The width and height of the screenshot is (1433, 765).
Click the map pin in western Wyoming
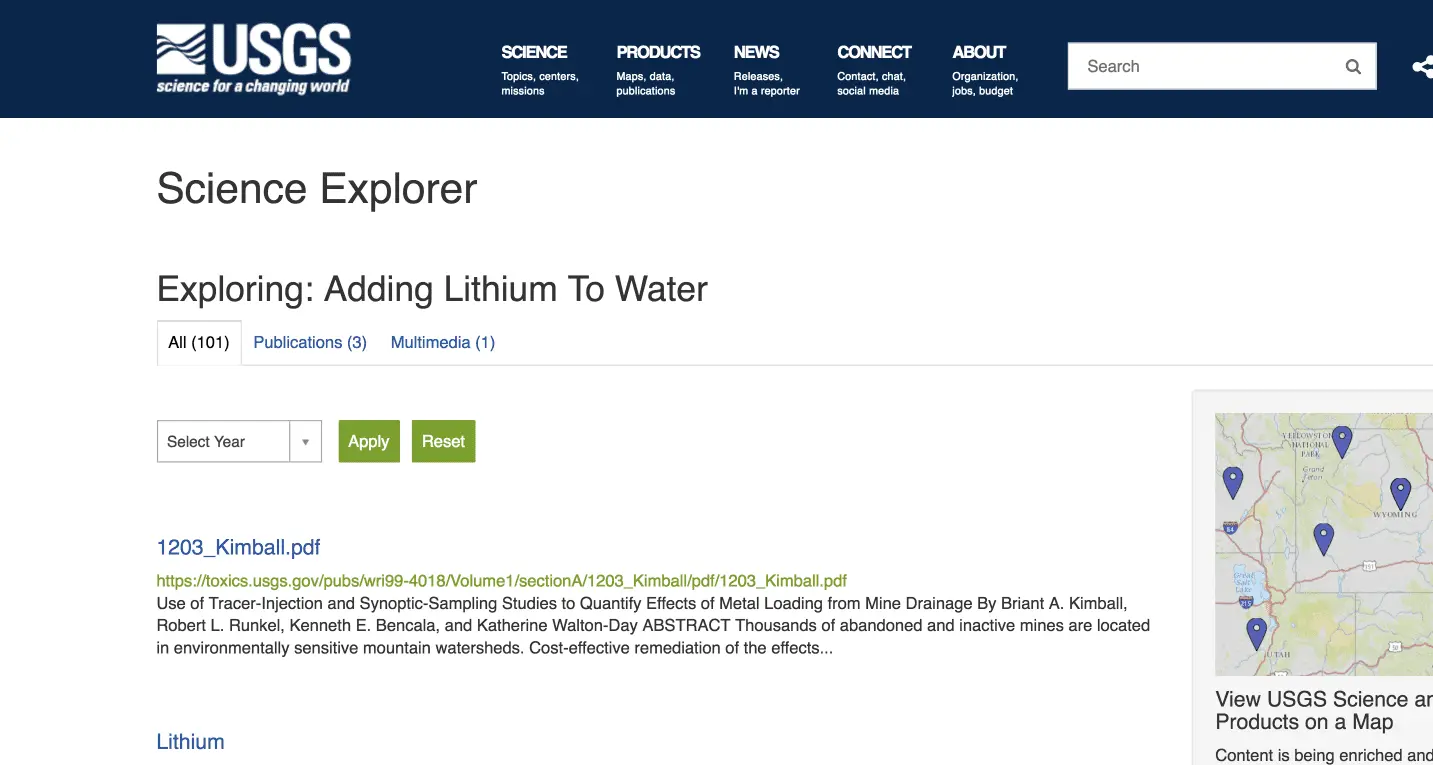[x=1323, y=538]
